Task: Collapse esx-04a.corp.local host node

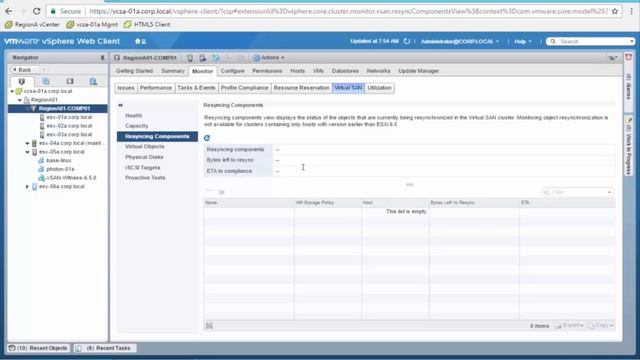Action: (x=27, y=143)
